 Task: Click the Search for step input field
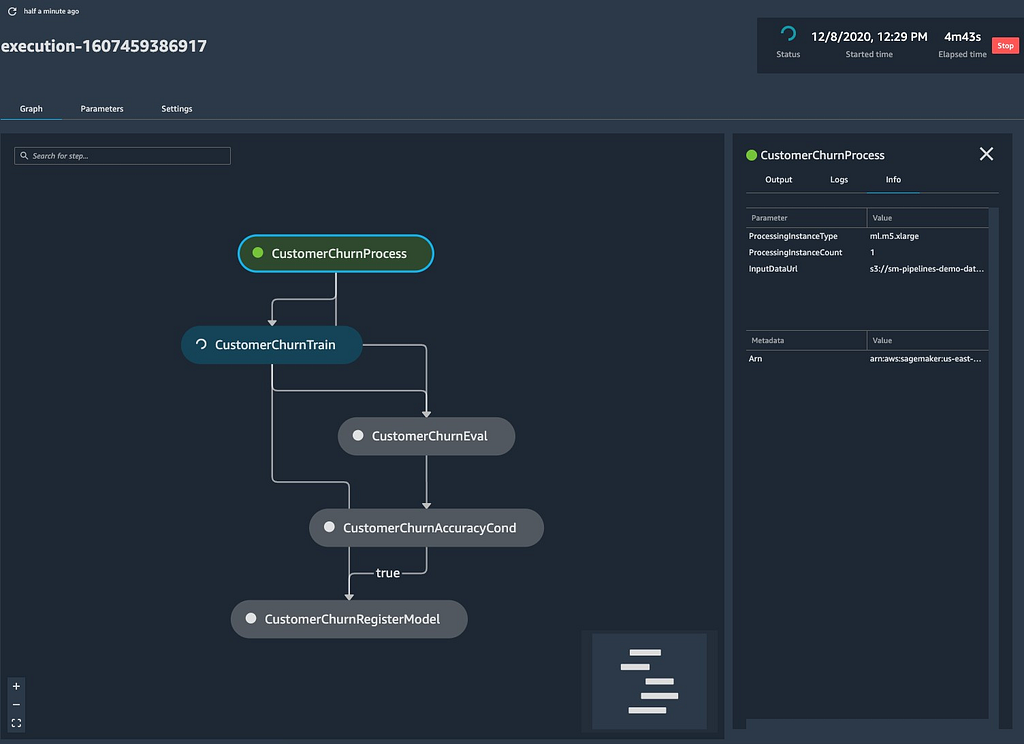click(x=122, y=155)
